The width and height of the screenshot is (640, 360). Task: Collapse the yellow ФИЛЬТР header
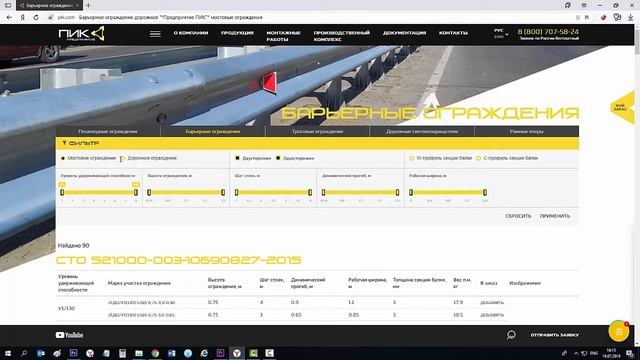click(x=317, y=143)
